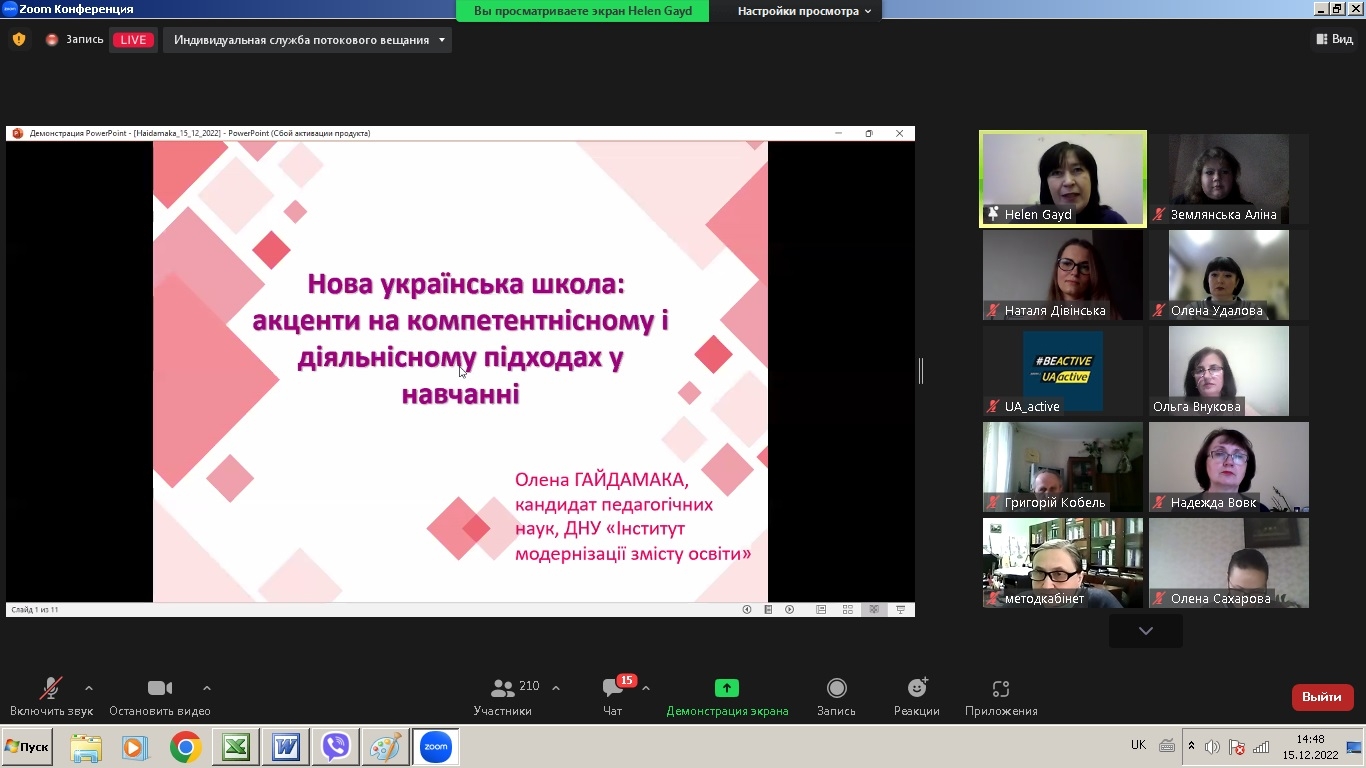Image resolution: width=1366 pixels, height=768 pixels.
Task: Select UA_active participant tile
Action: (x=1063, y=371)
